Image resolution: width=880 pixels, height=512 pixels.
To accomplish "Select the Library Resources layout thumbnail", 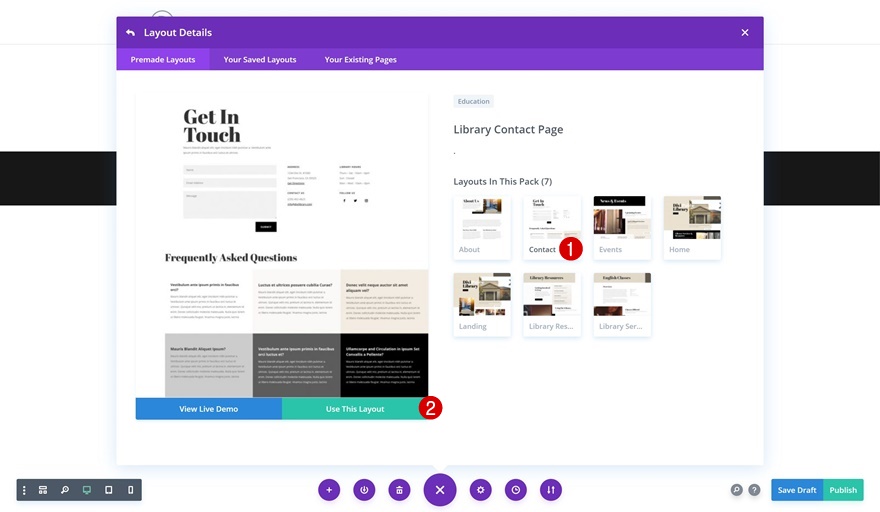I will click(x=552, y=304).
